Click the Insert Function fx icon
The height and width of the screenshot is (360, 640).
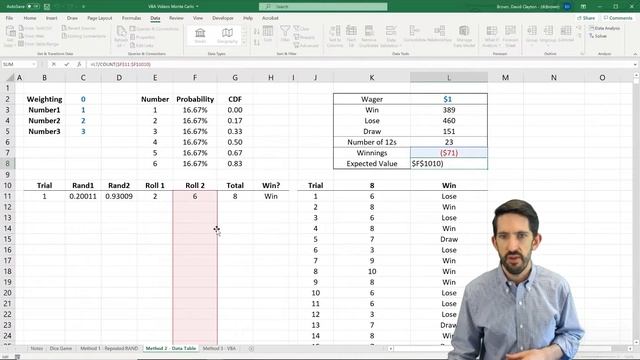pos(79,64)
